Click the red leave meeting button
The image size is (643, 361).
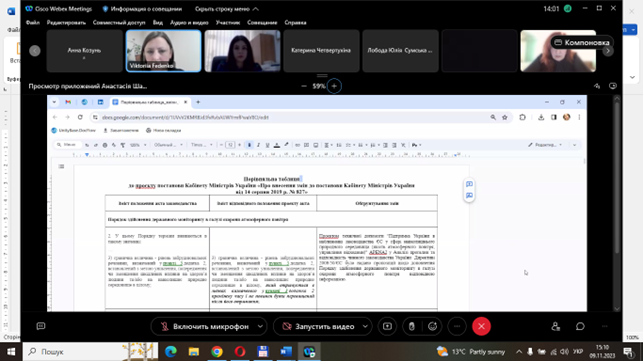pos(481,327)
